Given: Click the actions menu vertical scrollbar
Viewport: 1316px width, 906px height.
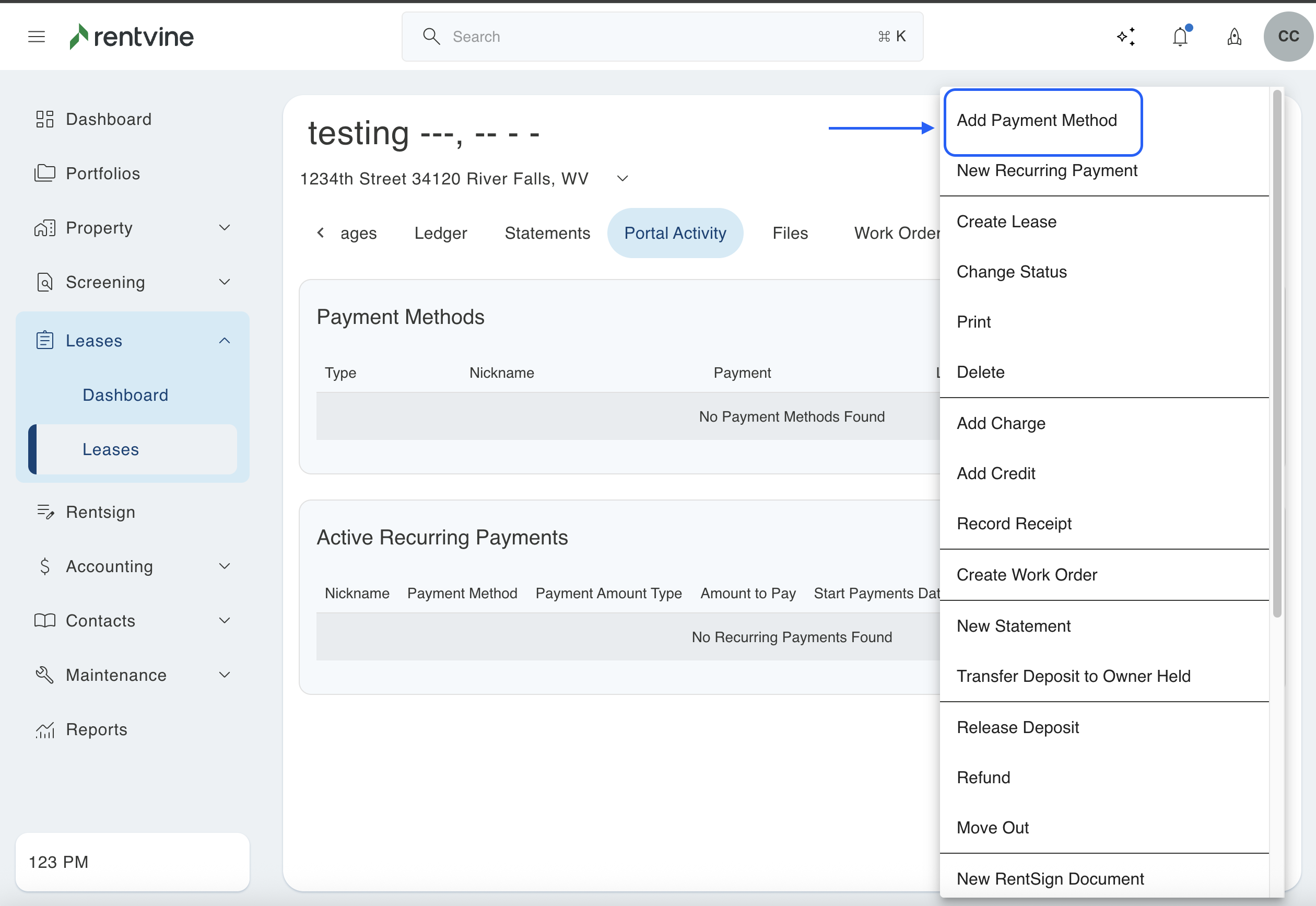Looking at the screenshot, I should [x=1277, y=352].
